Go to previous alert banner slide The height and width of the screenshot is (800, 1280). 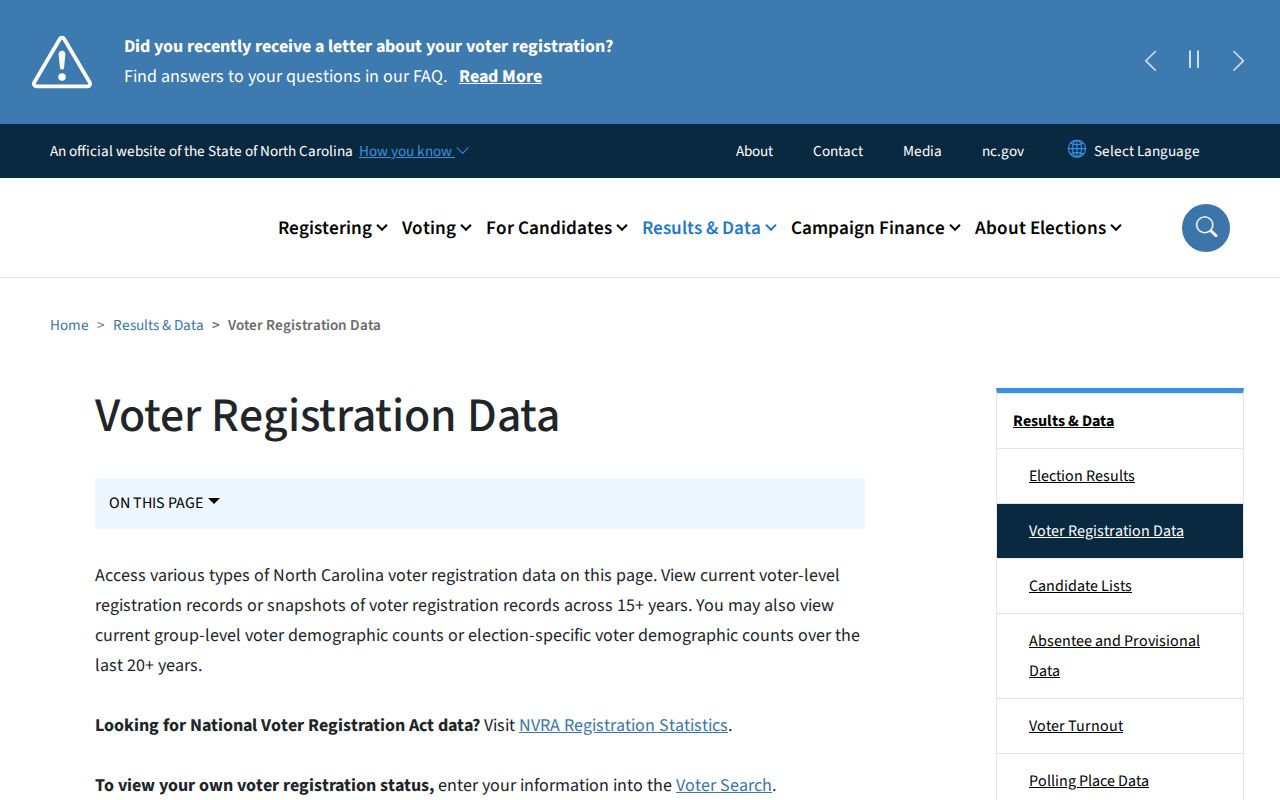(x=1151, y=61)
